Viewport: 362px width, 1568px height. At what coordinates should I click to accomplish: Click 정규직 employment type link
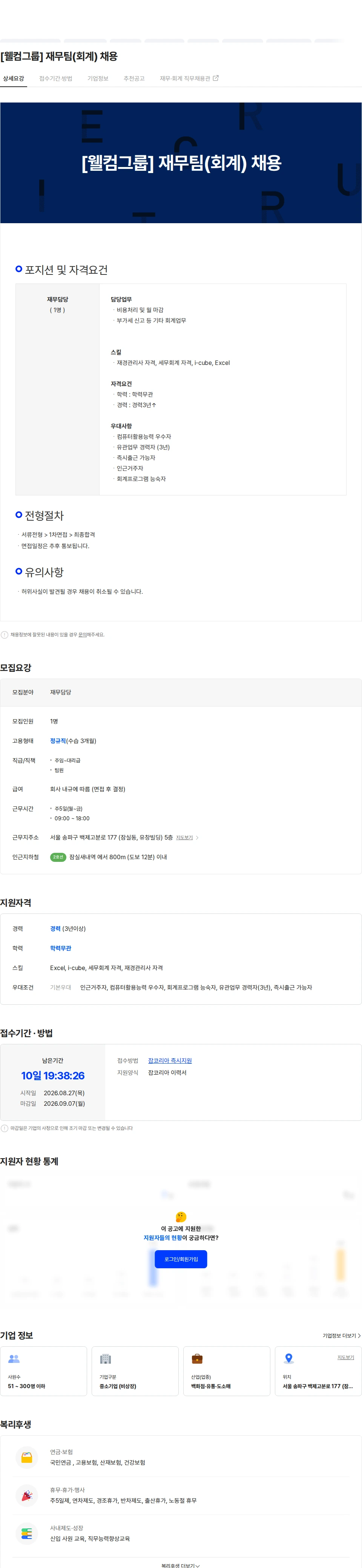(58, 741)
